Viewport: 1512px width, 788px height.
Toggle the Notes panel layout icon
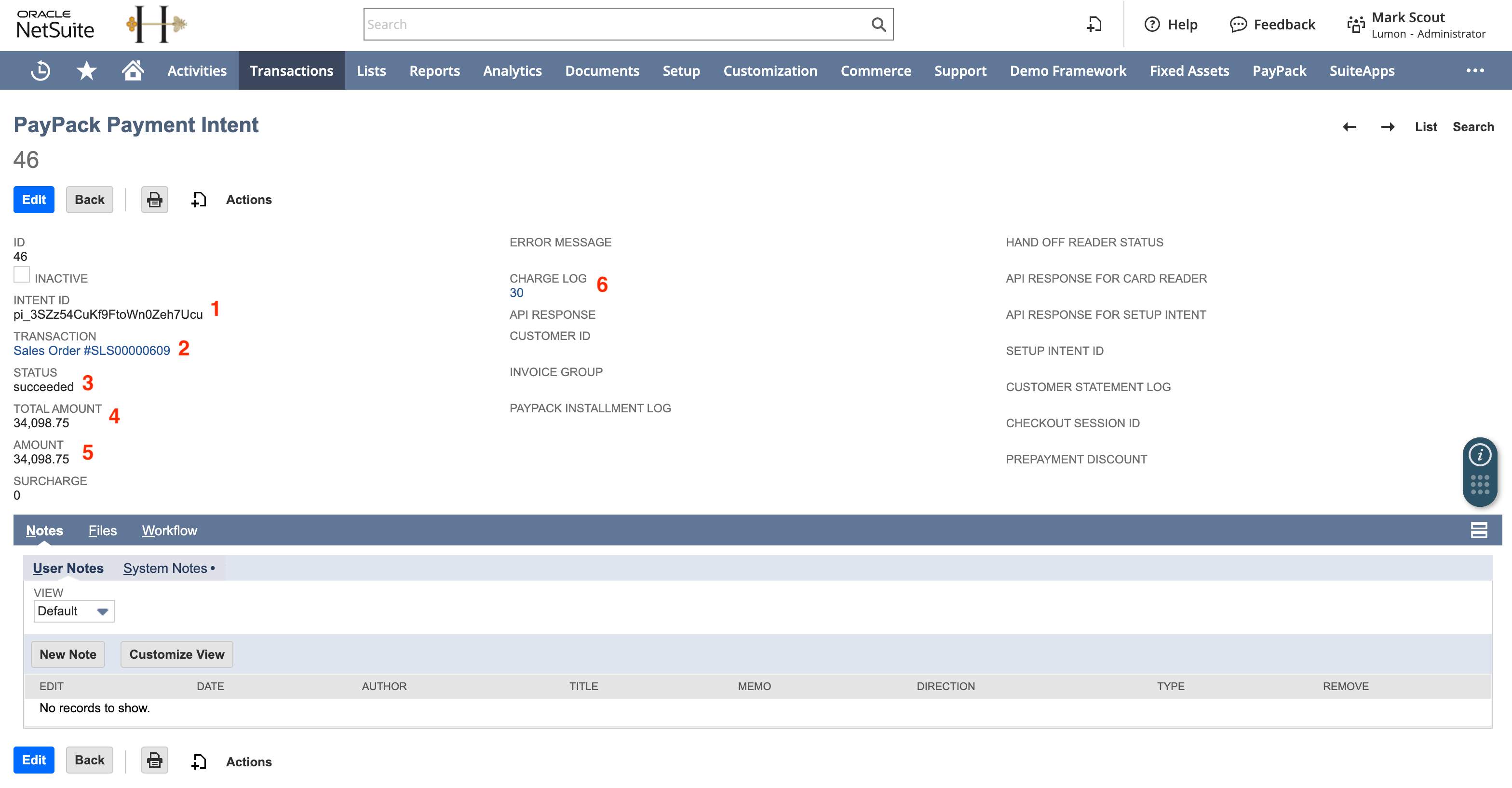(x=1479, y=530)
